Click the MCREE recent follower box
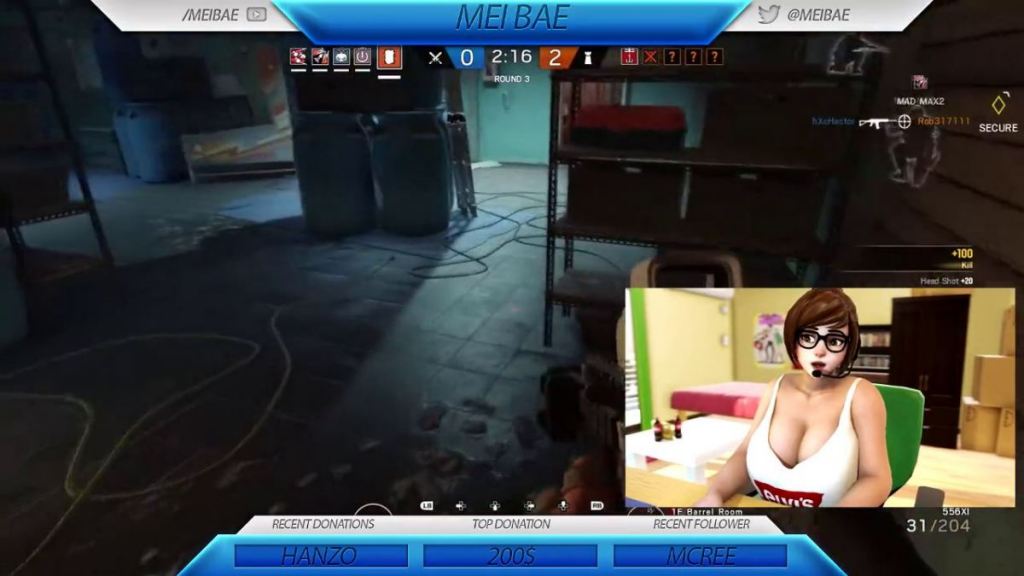Viewport: 1024px width, 576px height. pyautogui.click(x=700, y=556)
